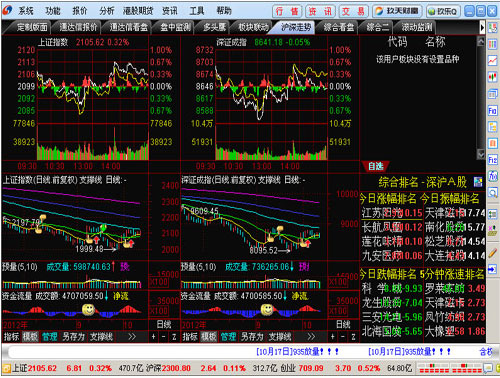Expand more options with >> under right chart

click(311, 337)
